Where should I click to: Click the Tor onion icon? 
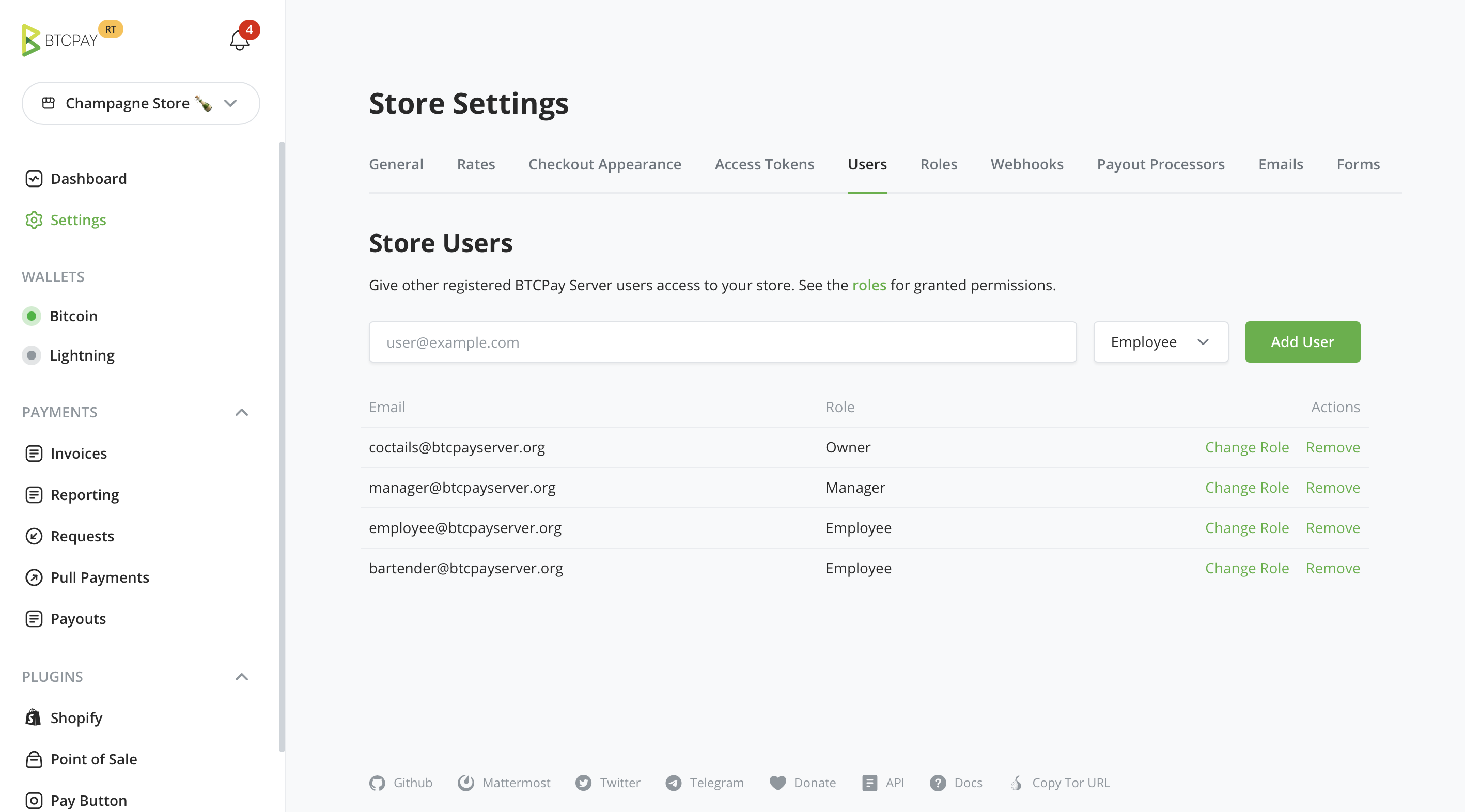(x=1016, y=783)
